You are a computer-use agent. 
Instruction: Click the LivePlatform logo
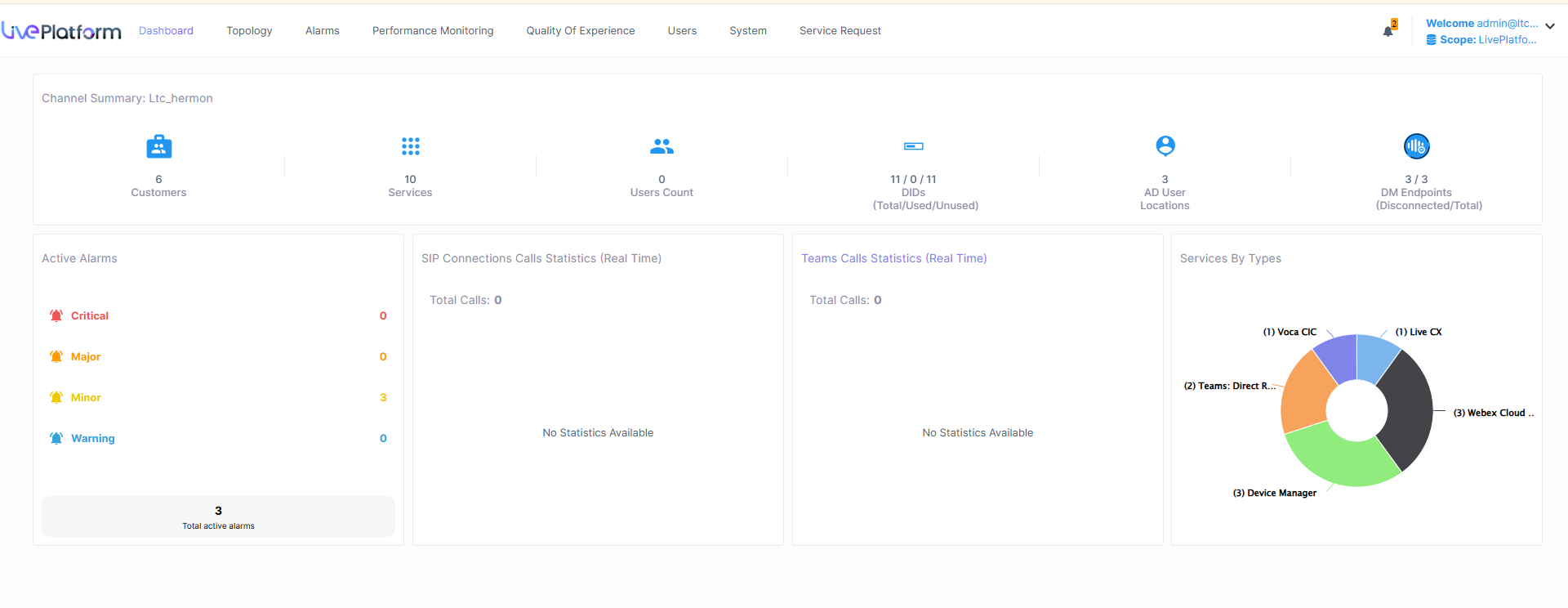click(x=61, y=31)
